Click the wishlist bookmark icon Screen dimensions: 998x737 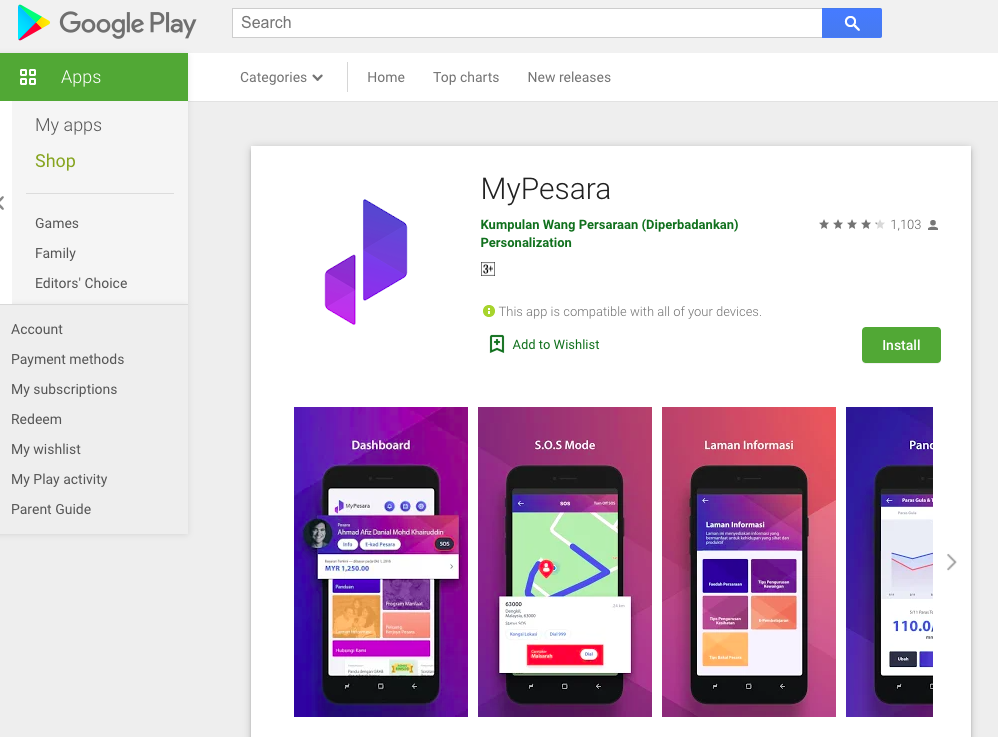(496, 344)
